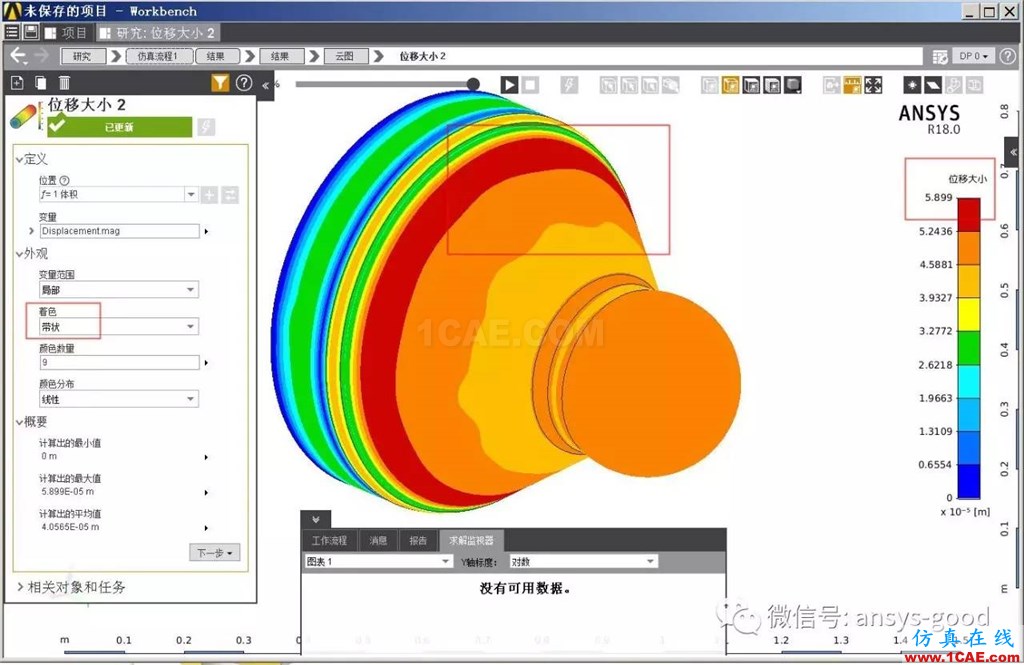Click the orange ruler display icon
The image size is (1024, 665).
[x=852, y=85]
